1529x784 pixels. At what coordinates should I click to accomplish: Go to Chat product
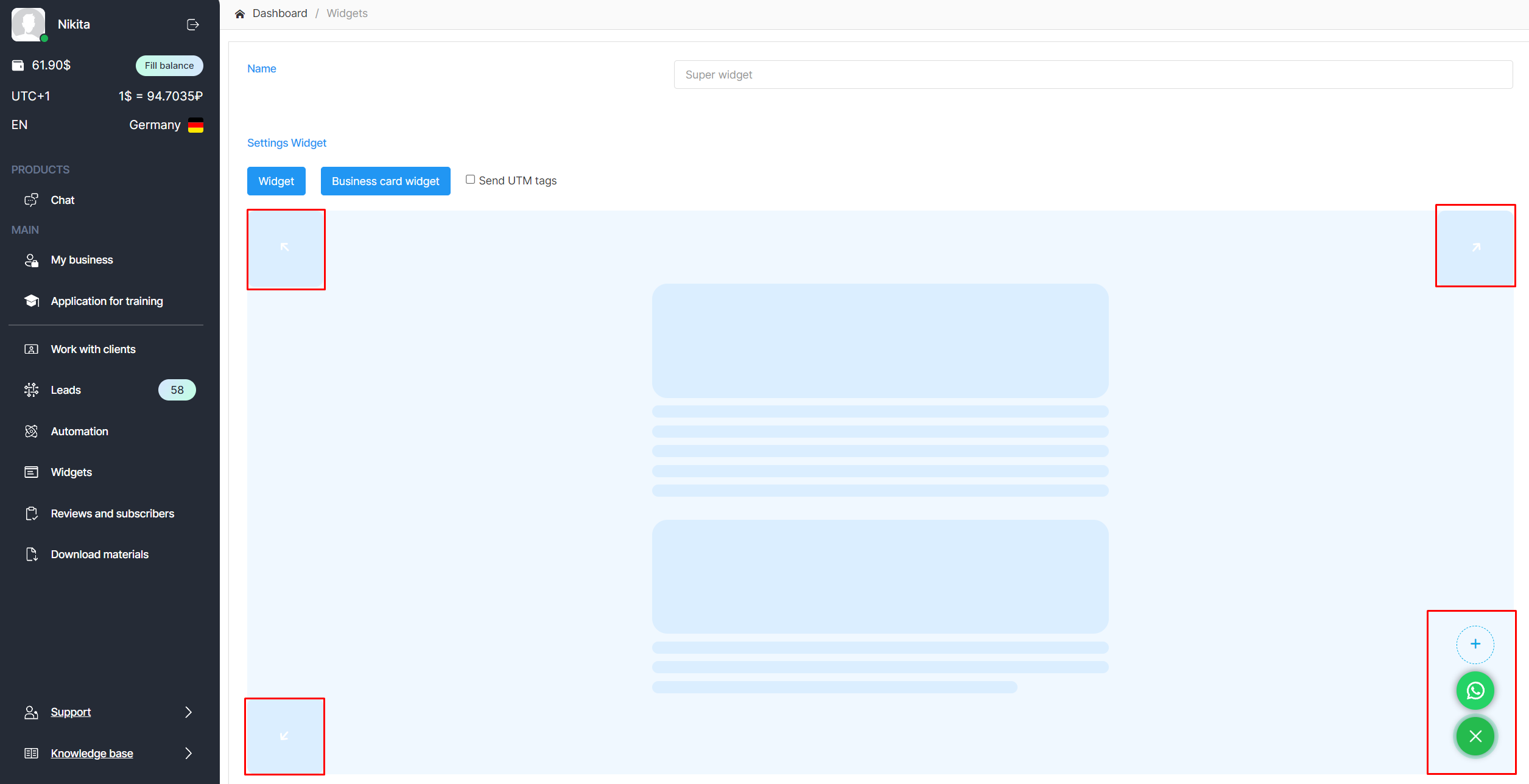pos(62,200)
